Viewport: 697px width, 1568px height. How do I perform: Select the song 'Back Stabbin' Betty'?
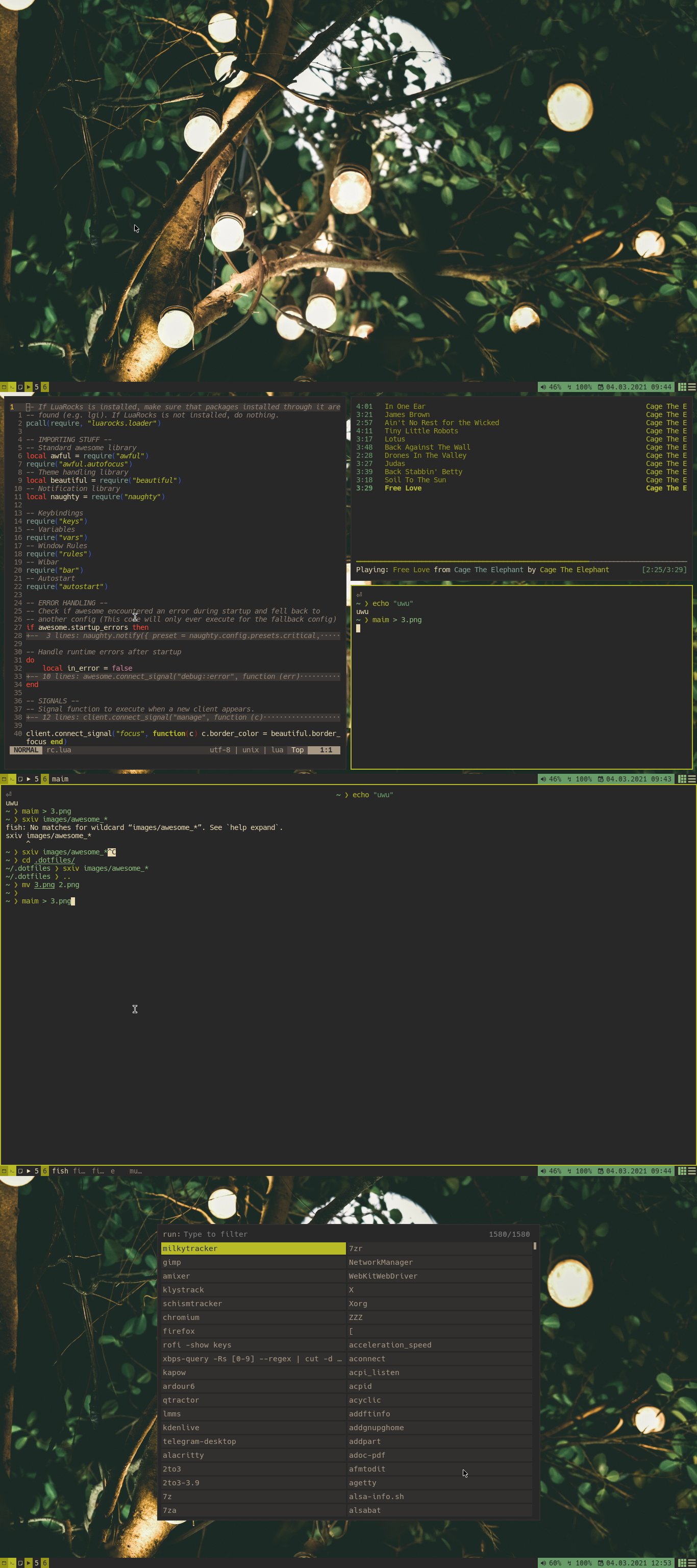click(521, 472)
